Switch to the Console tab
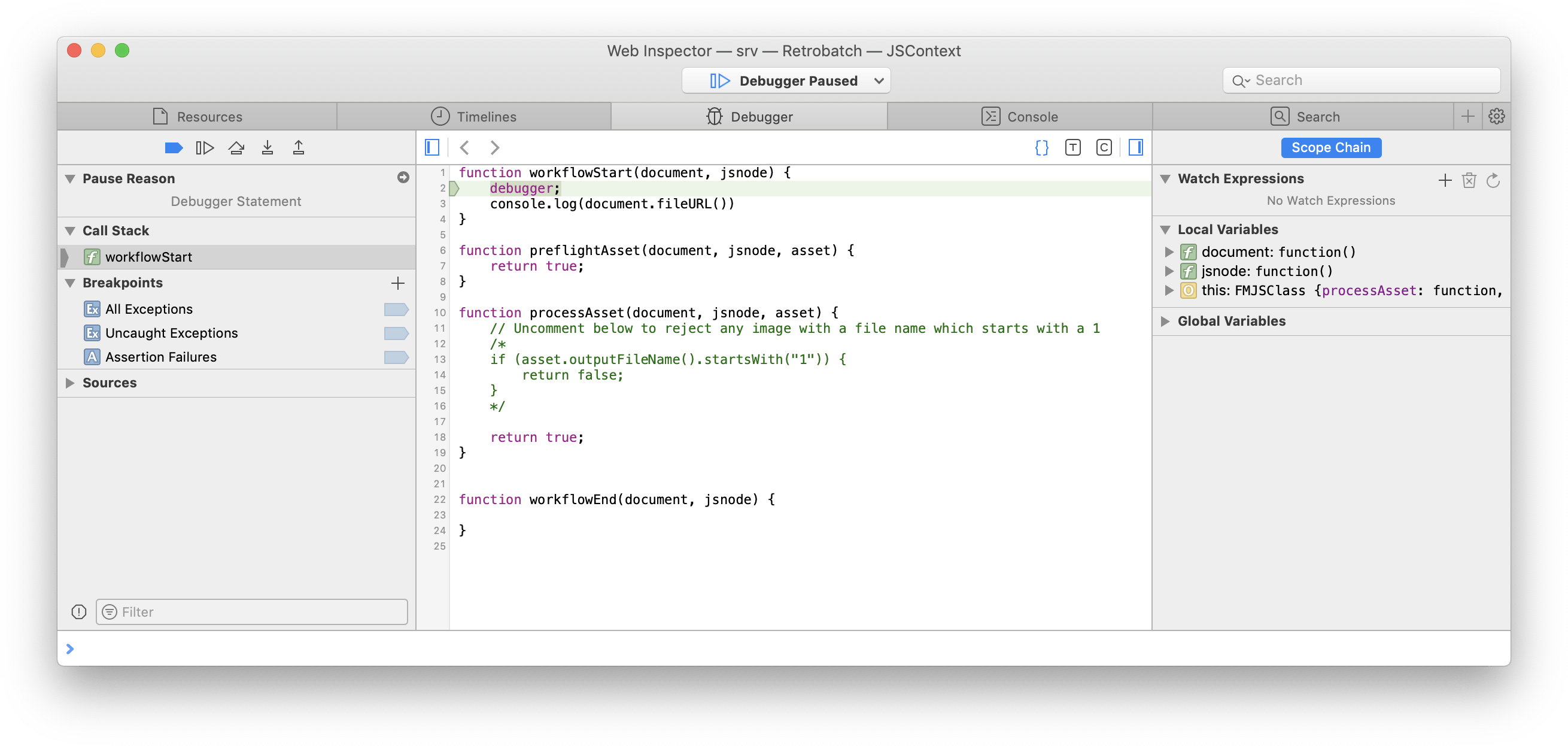Image resolution: width=1568 pixels, height=746 pixels. pyautogui.click(x=1020, y=116)
